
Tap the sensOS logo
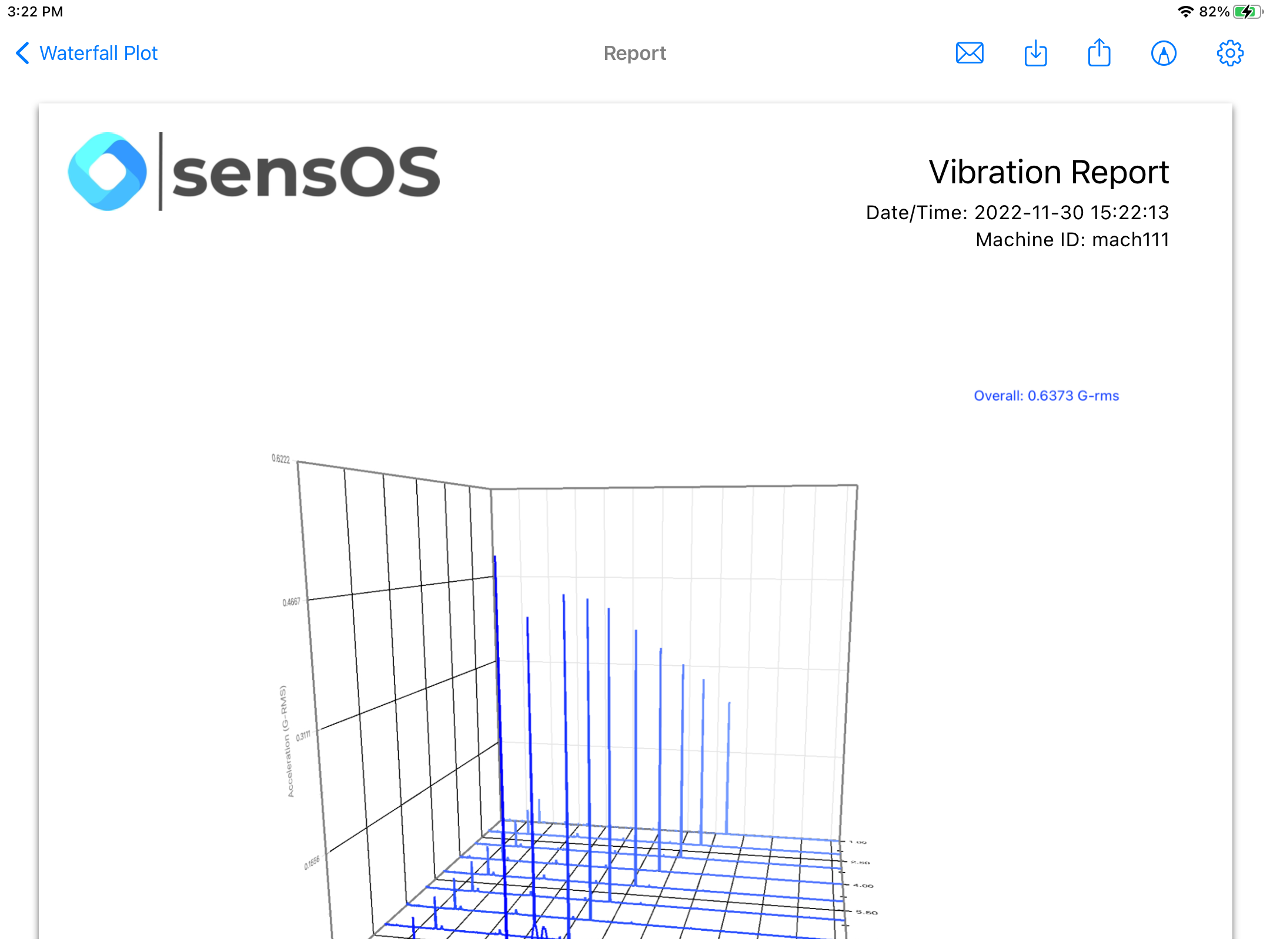[254, 172]
